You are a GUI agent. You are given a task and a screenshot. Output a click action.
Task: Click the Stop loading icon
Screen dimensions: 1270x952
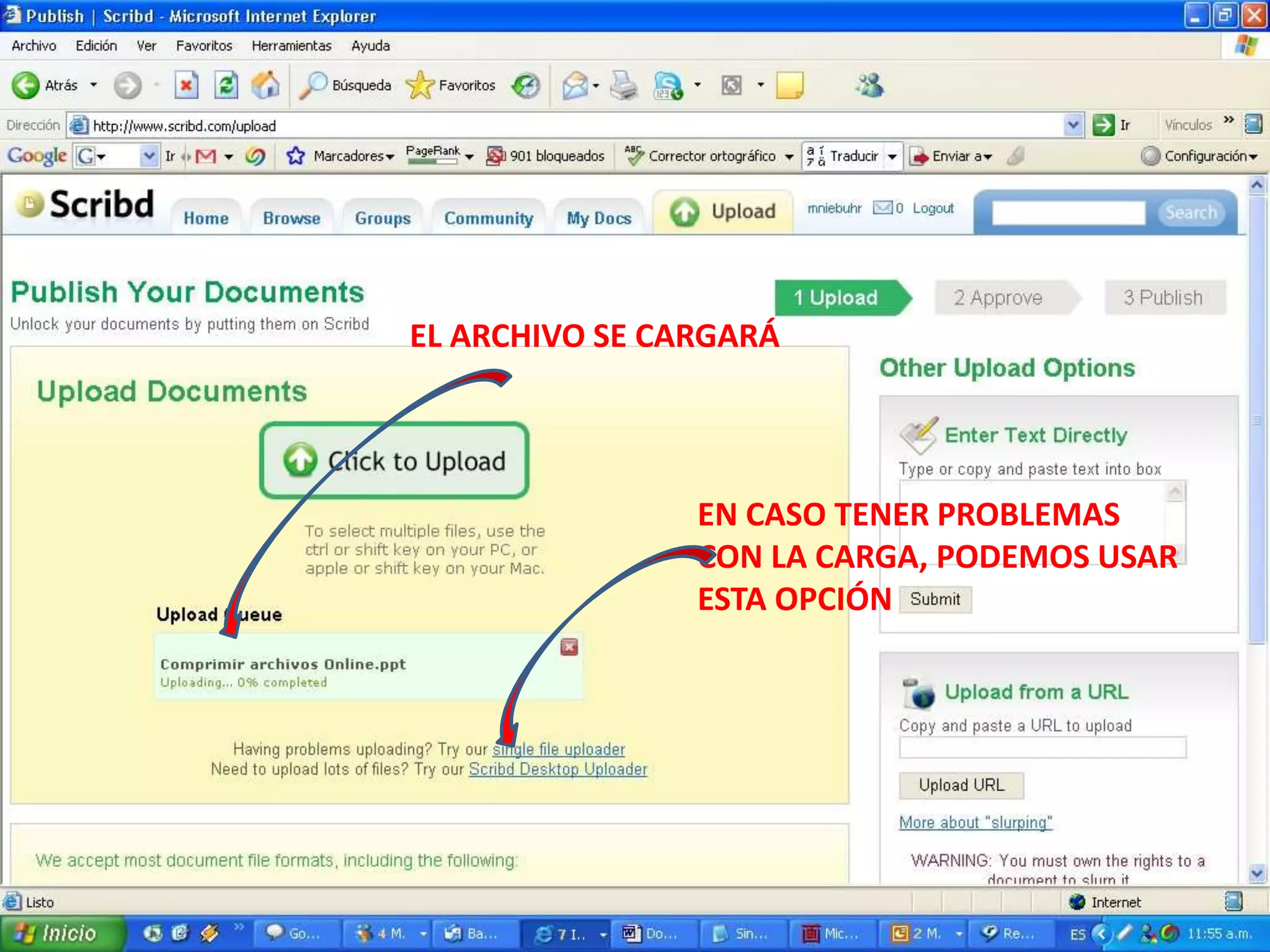186,85
